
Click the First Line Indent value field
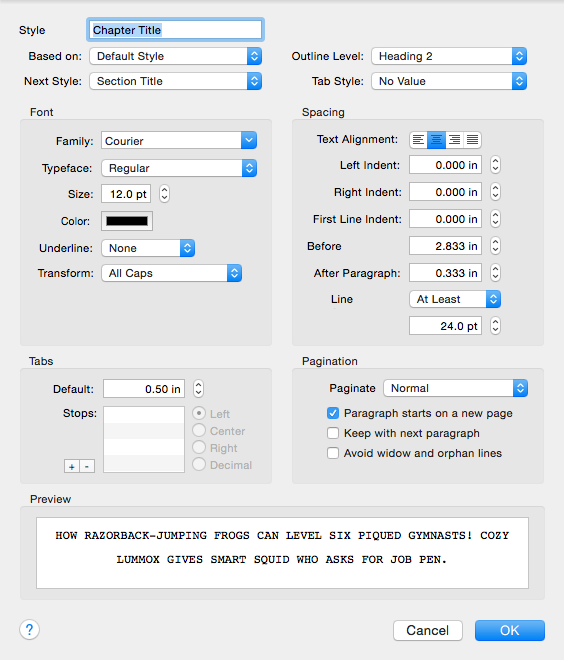coord(445,219)
